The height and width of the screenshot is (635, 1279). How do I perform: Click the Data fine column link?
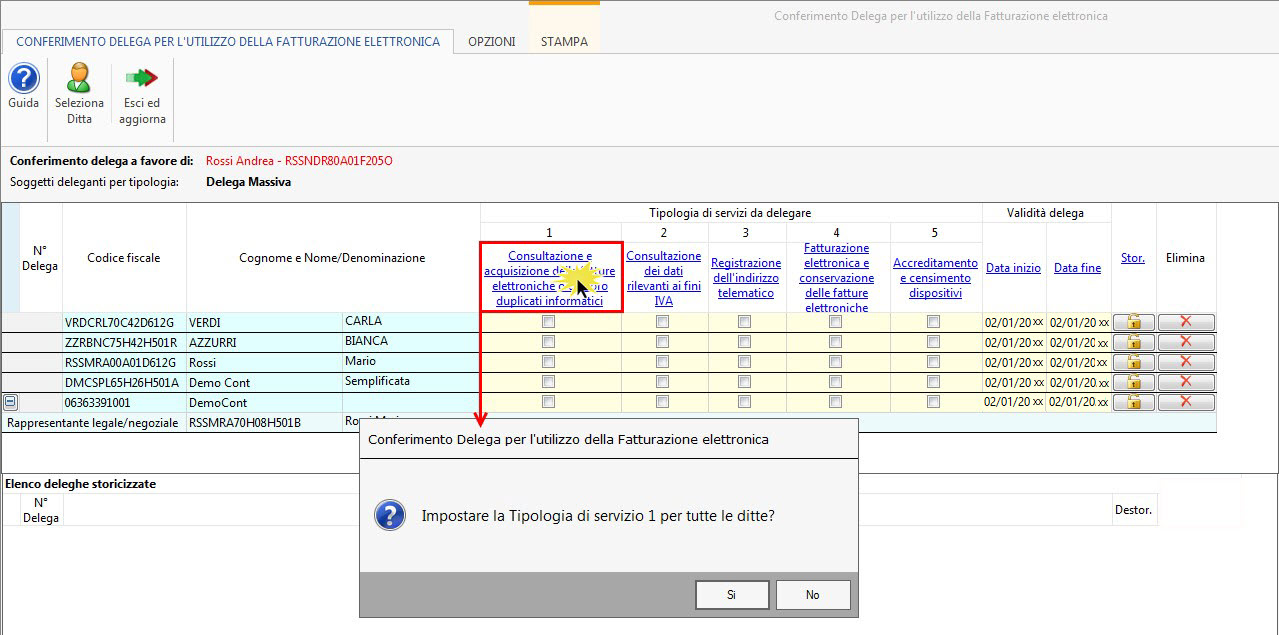coord(1077,268)
